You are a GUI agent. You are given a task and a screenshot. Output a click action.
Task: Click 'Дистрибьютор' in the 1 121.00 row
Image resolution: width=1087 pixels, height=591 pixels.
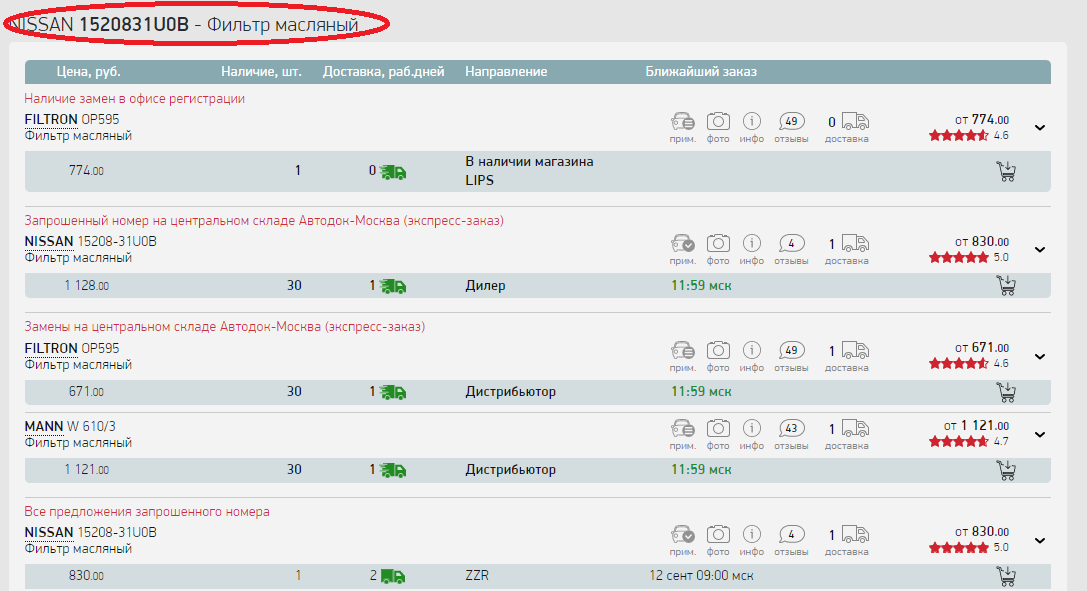pyautogui.click(x=510, y=470)
